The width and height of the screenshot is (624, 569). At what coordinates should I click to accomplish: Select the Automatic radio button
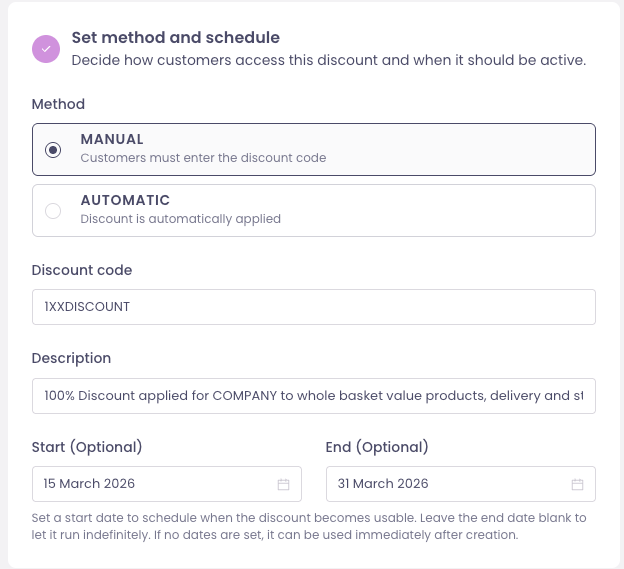click(x=53, y=210)
